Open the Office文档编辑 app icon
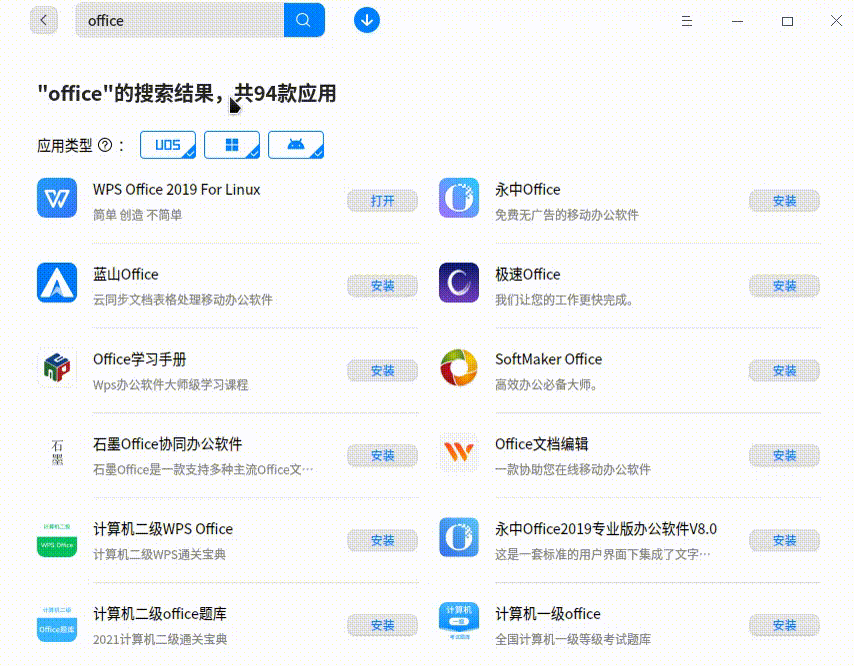This screenshot has height=666, width=854. coord(459,453)
